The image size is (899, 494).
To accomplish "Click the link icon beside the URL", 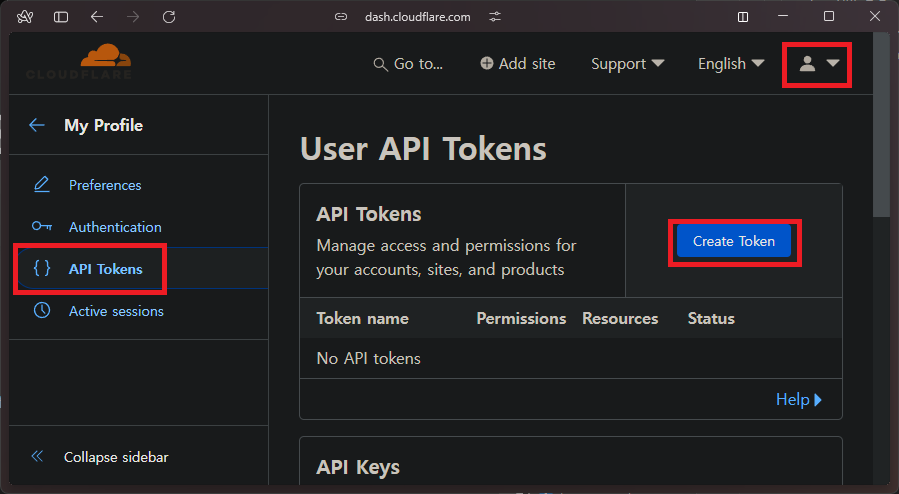I will (x=341, y=17).
